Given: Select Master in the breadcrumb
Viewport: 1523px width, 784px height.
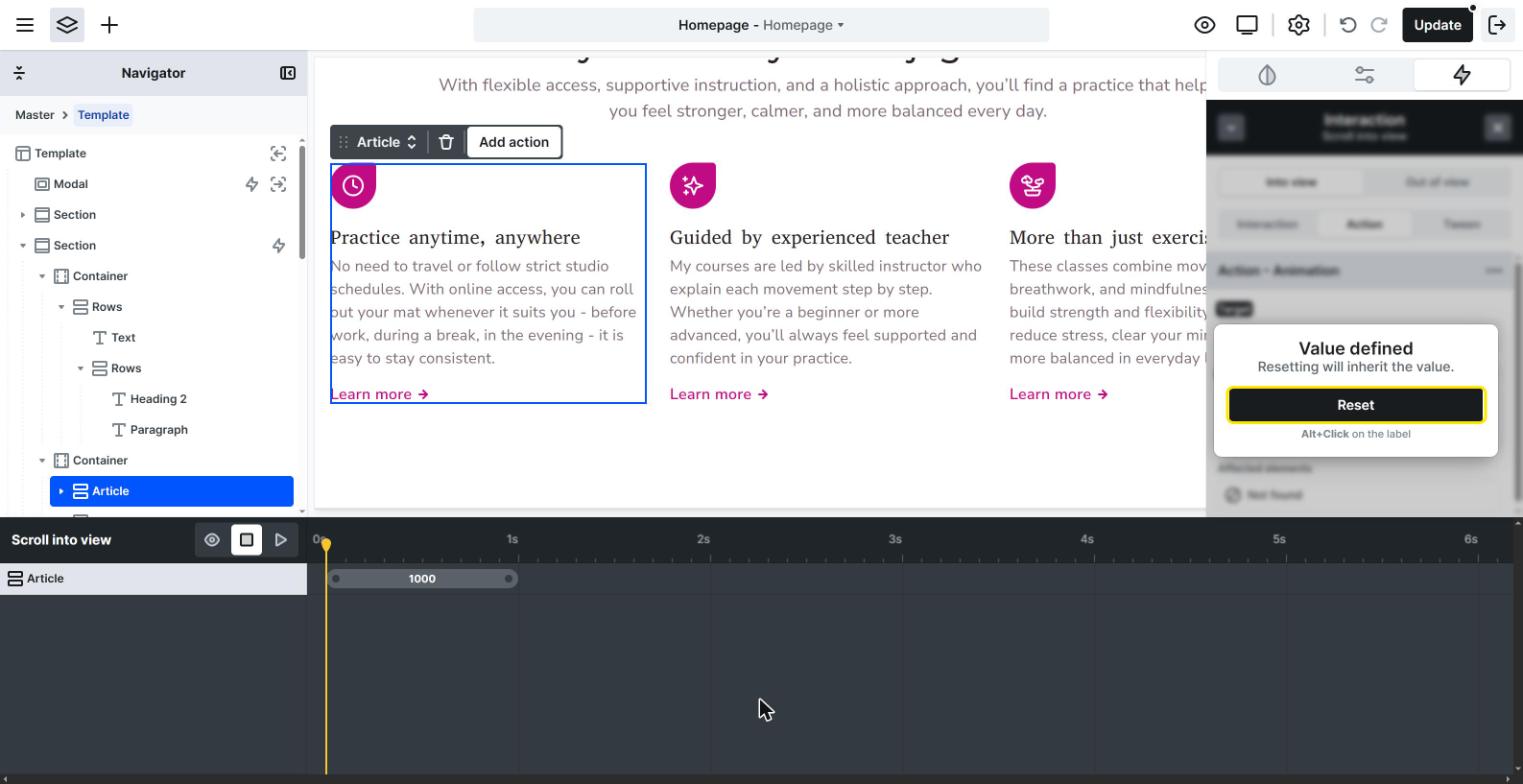Looking at the screenshot, I should tap(35, 115).
